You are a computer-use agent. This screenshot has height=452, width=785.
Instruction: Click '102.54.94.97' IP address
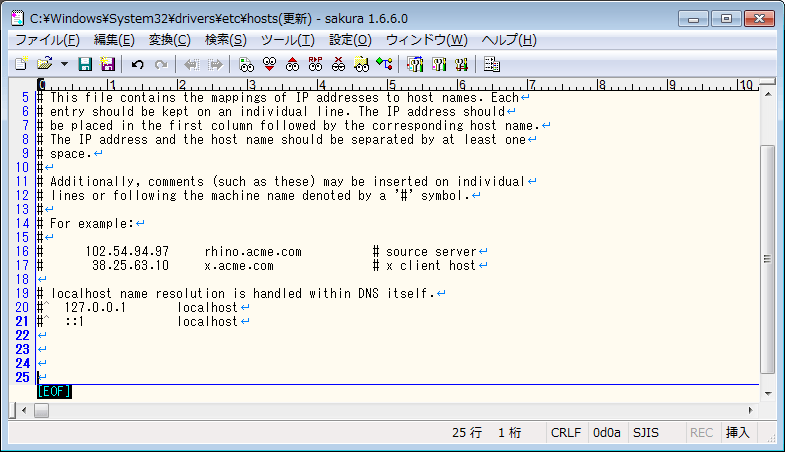(127, 251)
